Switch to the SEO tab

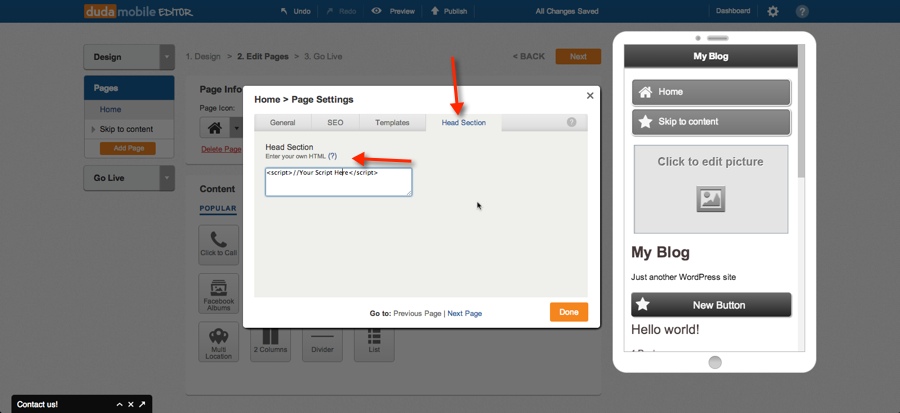[x=335, y=122]
